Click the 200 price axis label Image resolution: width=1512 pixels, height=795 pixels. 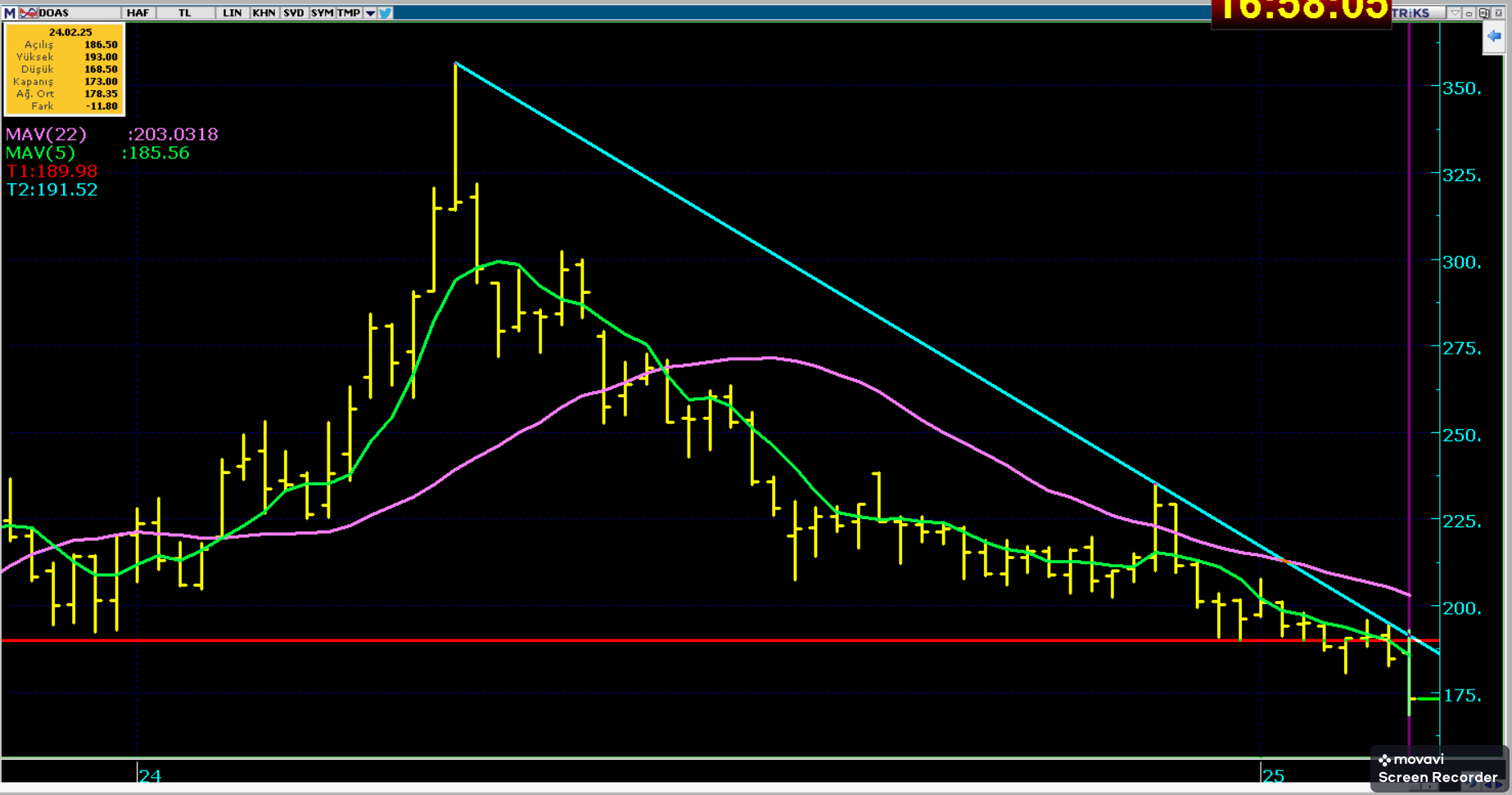pos(1461,608)
